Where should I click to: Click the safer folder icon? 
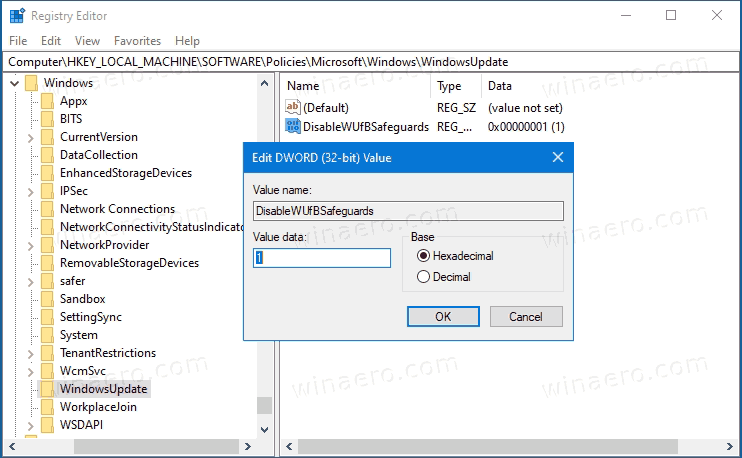47,281
